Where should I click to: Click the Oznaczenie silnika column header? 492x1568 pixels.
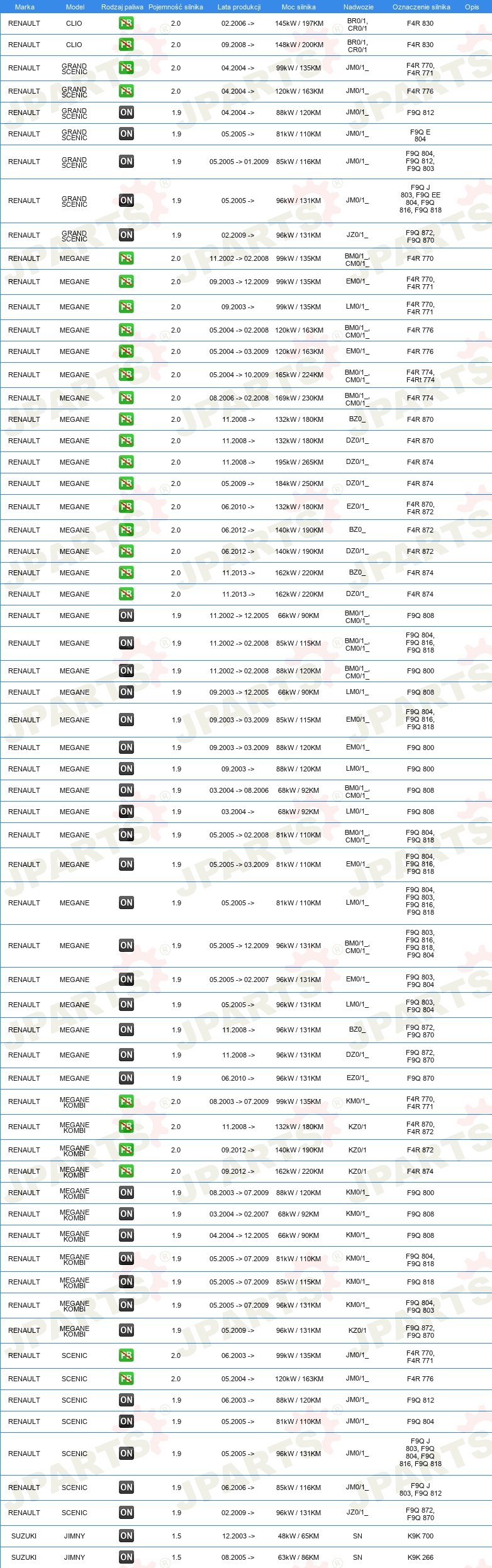click(422, 7)
